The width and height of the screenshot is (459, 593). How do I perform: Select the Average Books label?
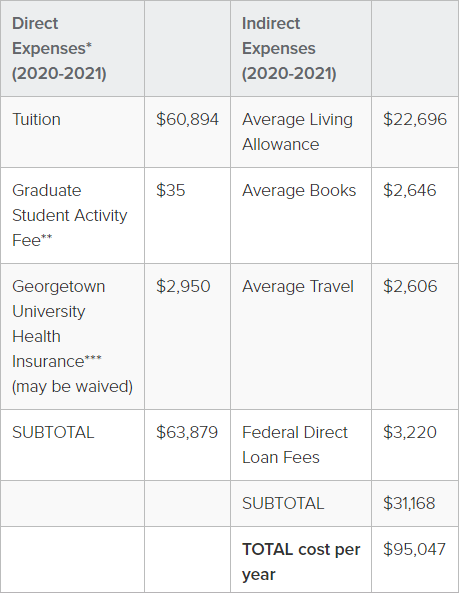tap(299, 190)
